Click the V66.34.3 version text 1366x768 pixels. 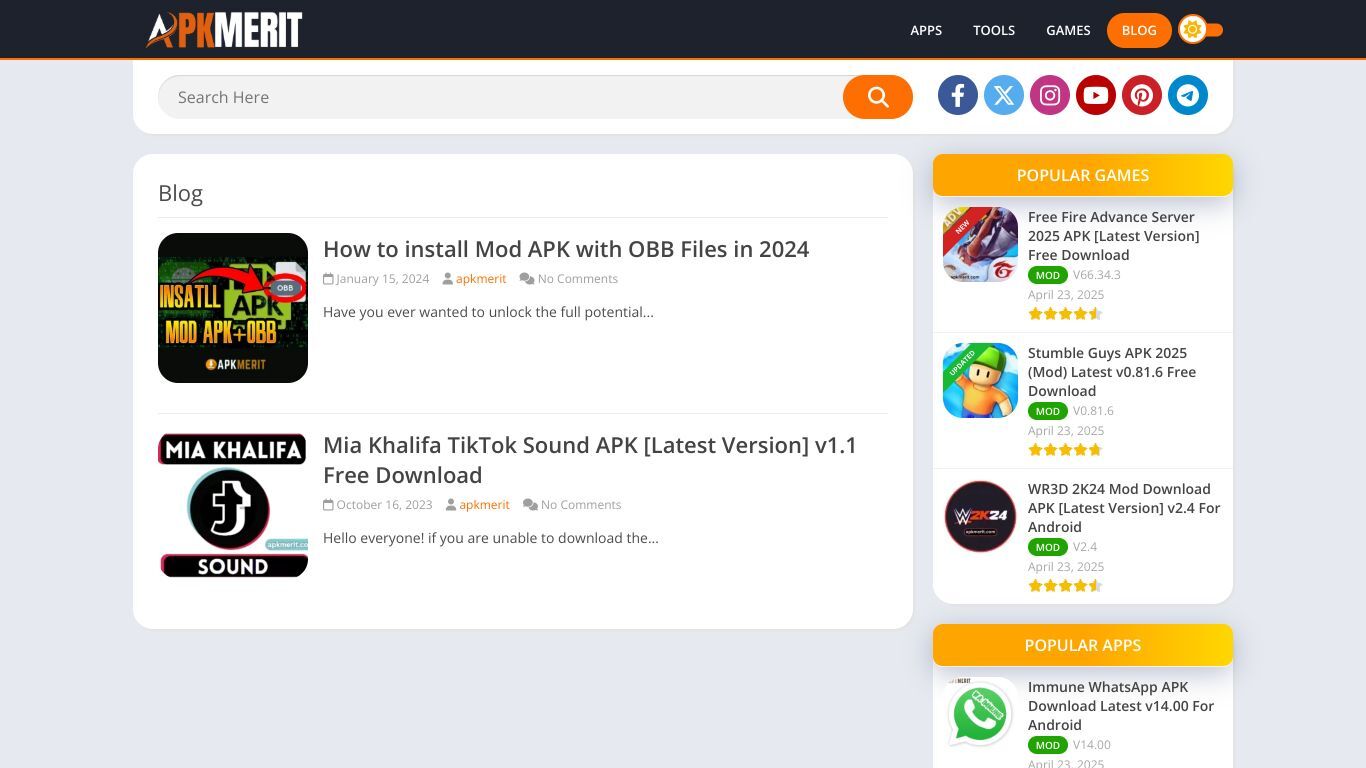pyautogui.click(x=1097, y=275)
